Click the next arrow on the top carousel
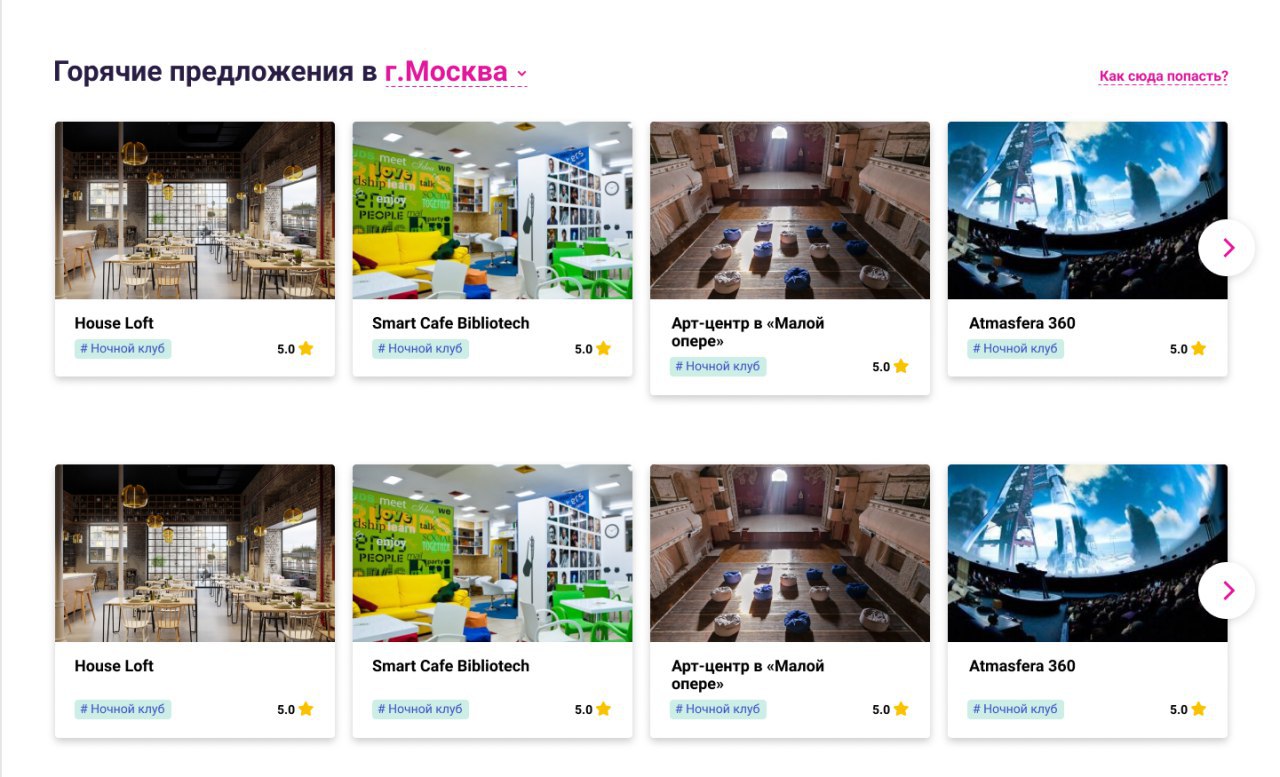The width and height of the screenshot is (1280, 777). click(1226, 248)
